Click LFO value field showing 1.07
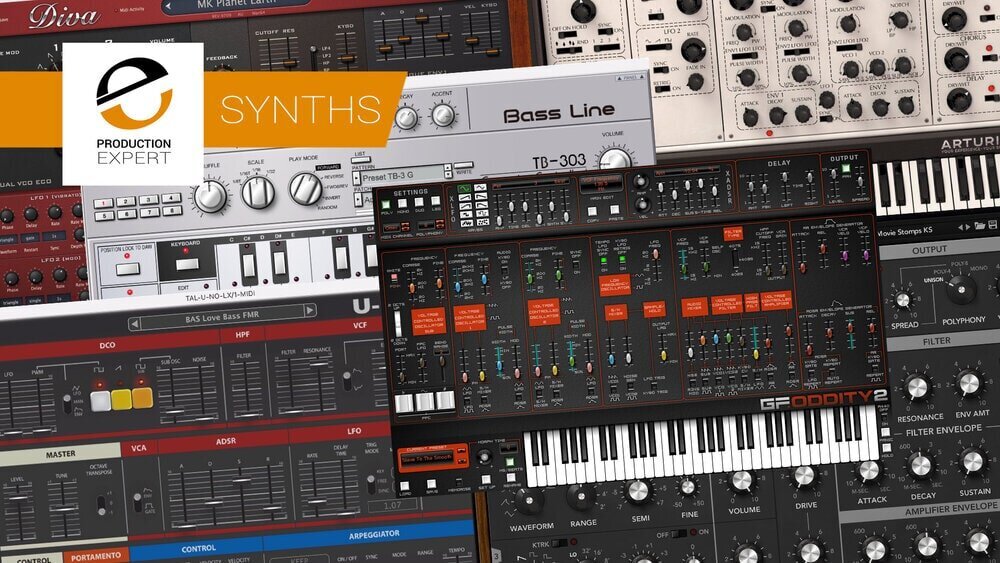The width and height of the screenshot is (1000, 563). [x=393, y=505]
